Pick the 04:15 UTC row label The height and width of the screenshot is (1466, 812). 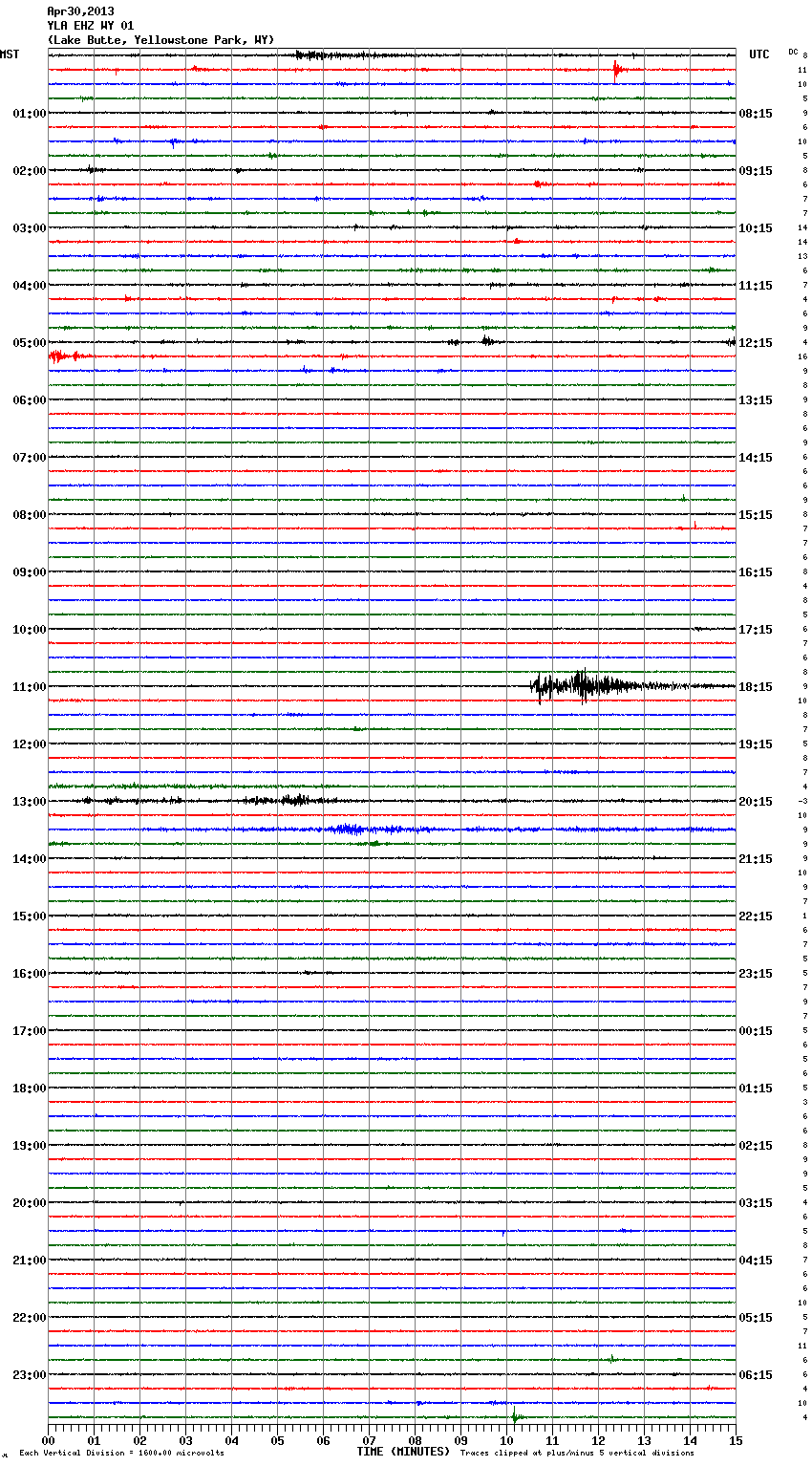[756, 1261]
